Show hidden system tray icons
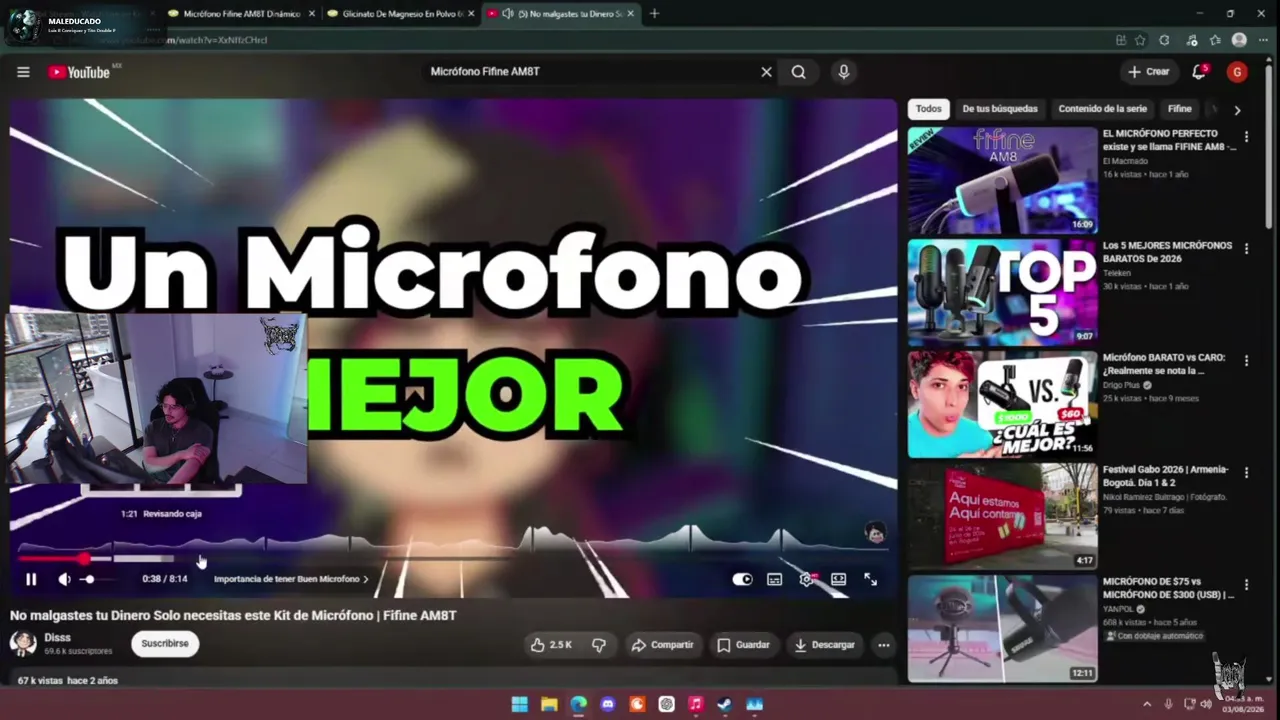The image size is (1280, 720). point(1147,704)
